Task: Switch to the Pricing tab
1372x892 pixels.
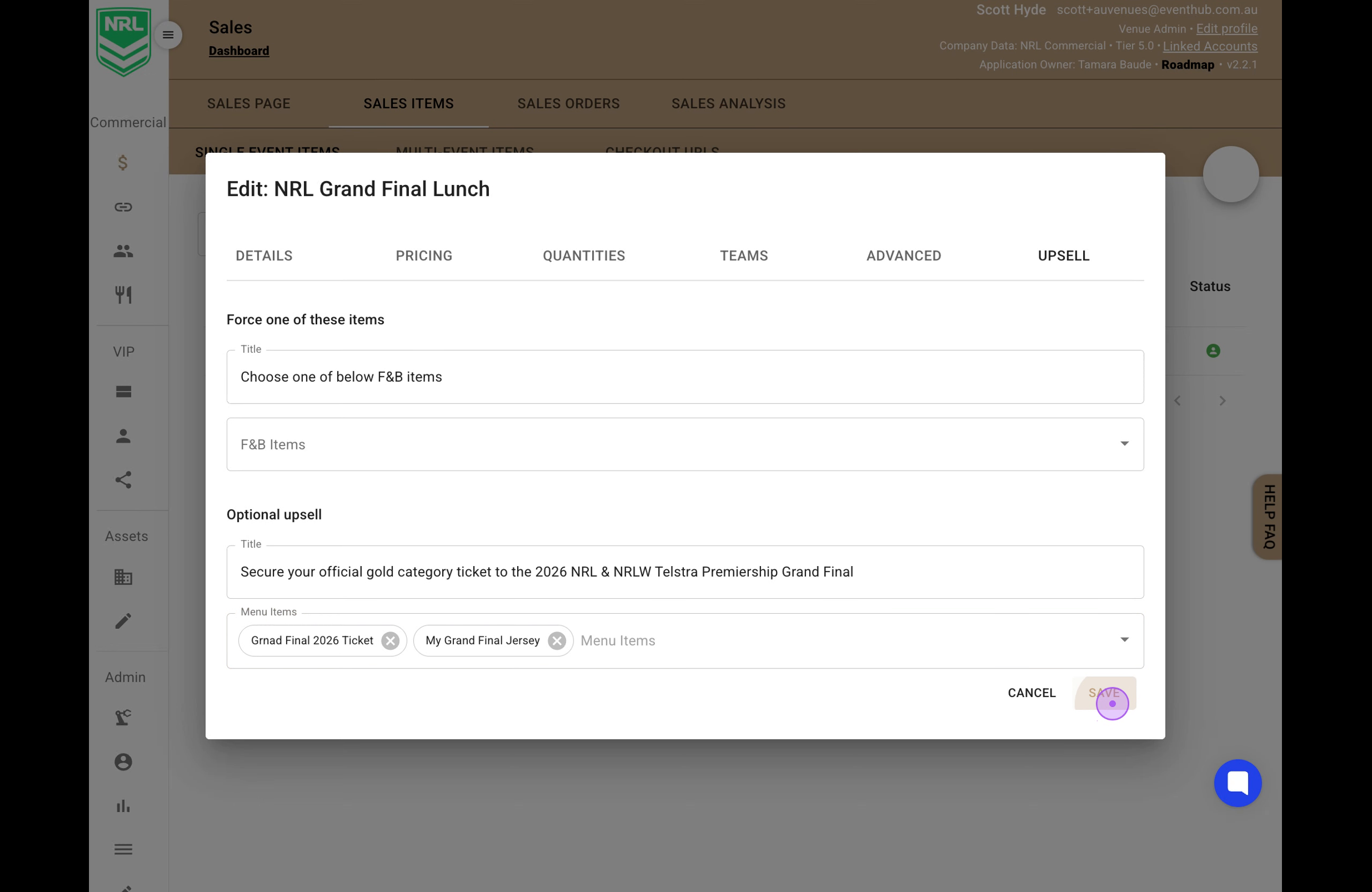Action: coord(424,256)
